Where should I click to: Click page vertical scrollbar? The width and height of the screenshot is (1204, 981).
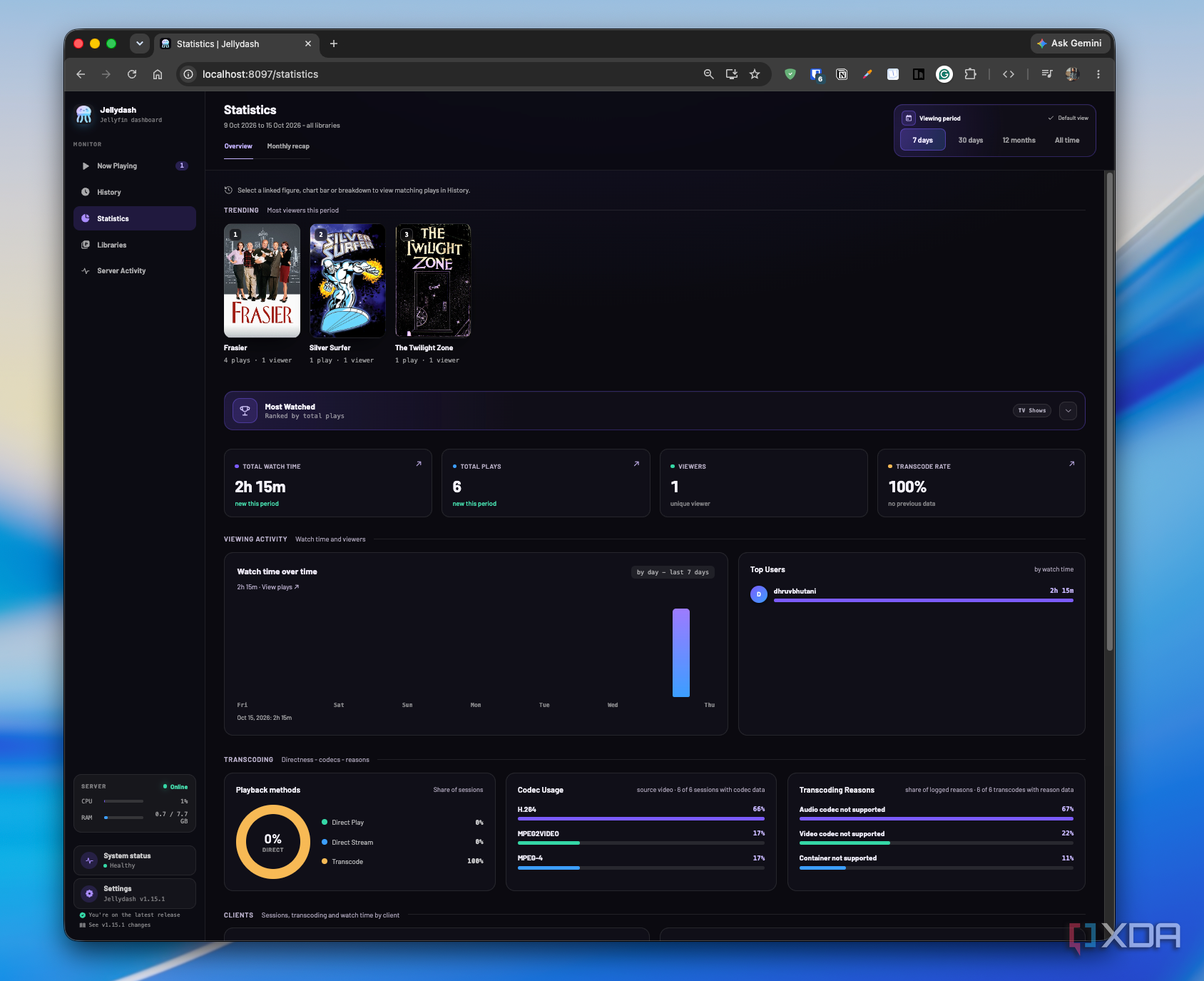pos(1109,412)
